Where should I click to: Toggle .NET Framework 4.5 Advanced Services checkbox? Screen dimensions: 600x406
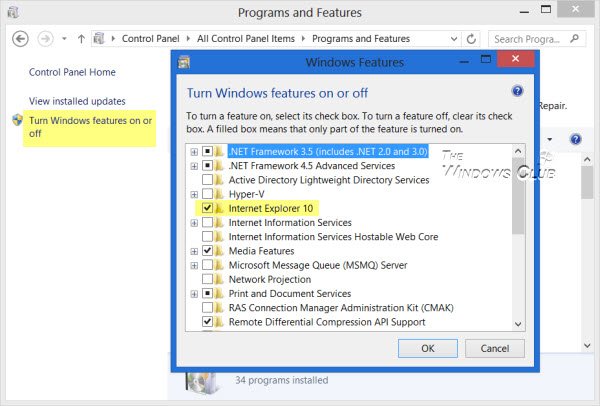tap(207, 165)
